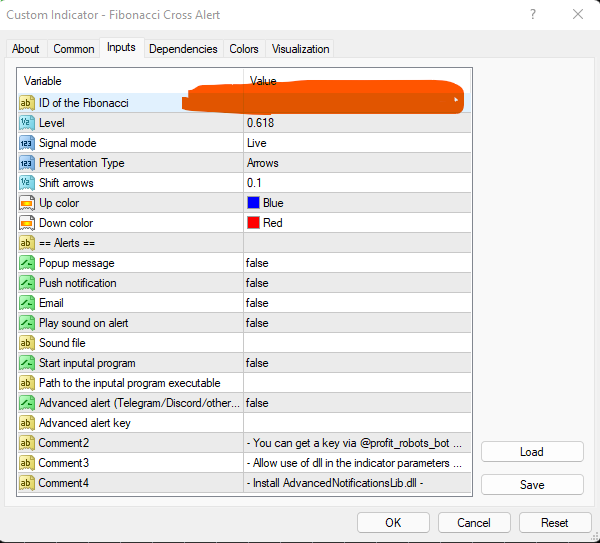Click the string icon beside Path to the inputal program executable

[27, 383]
